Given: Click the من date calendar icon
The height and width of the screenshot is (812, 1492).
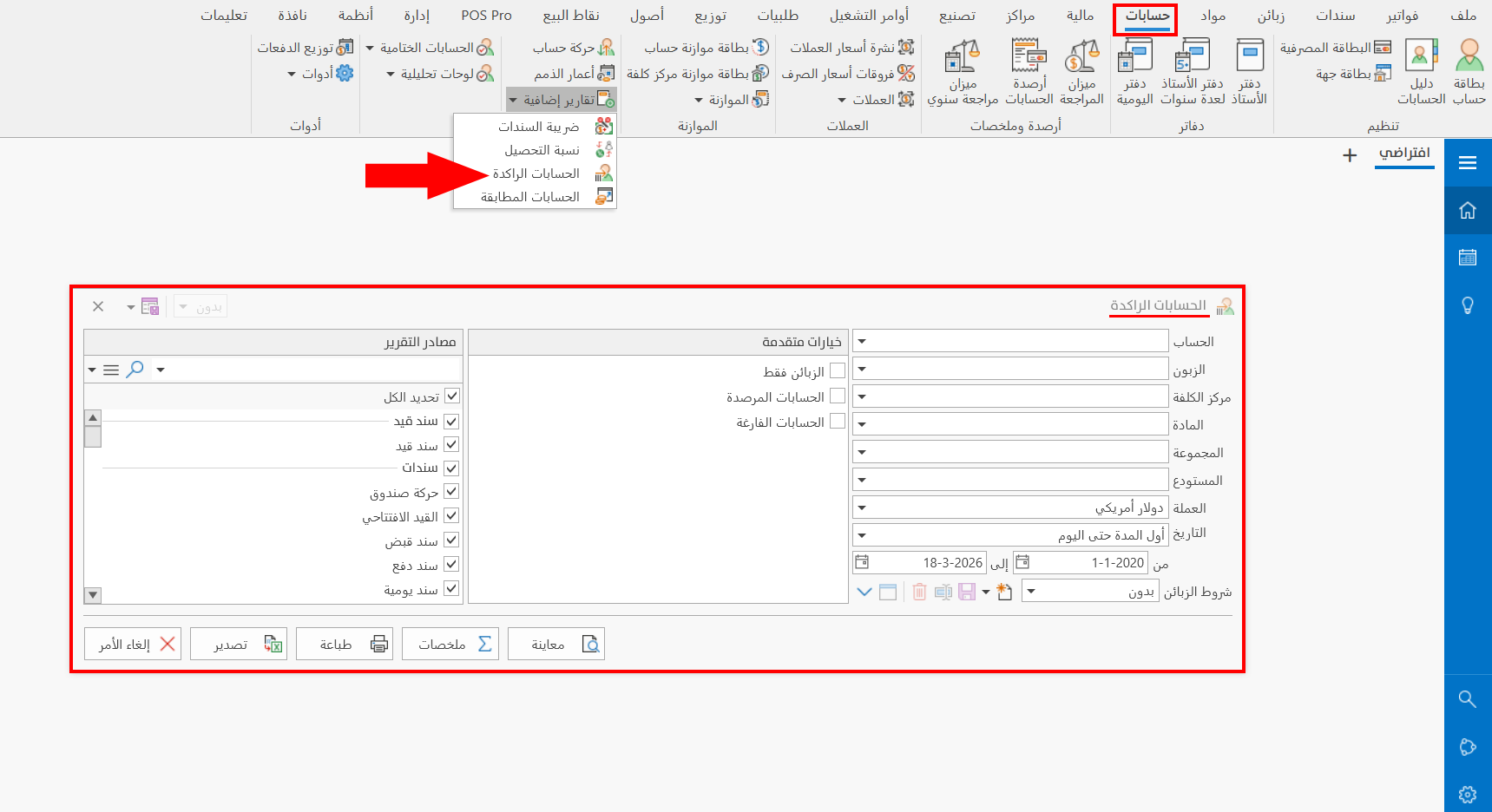Looking at the screenshot, I should (x=1022, y=562).
